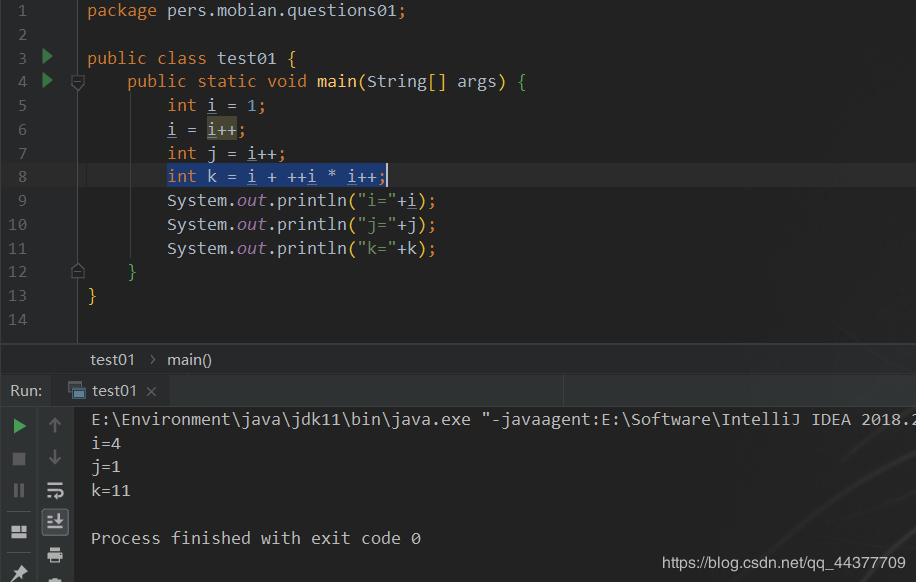Viewport: 916px width, 582px height.
Task: Click the Restore Layout icon in Run panel
Action: click(19, 532)
